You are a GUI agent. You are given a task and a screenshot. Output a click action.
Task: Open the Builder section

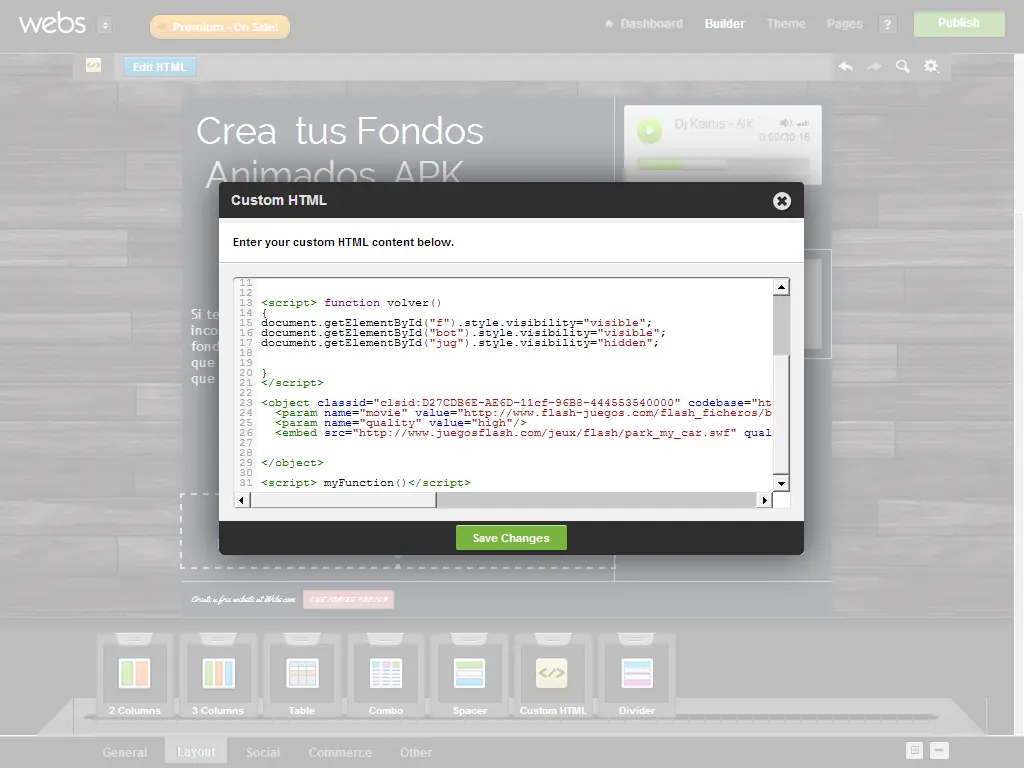click(724, 24)
